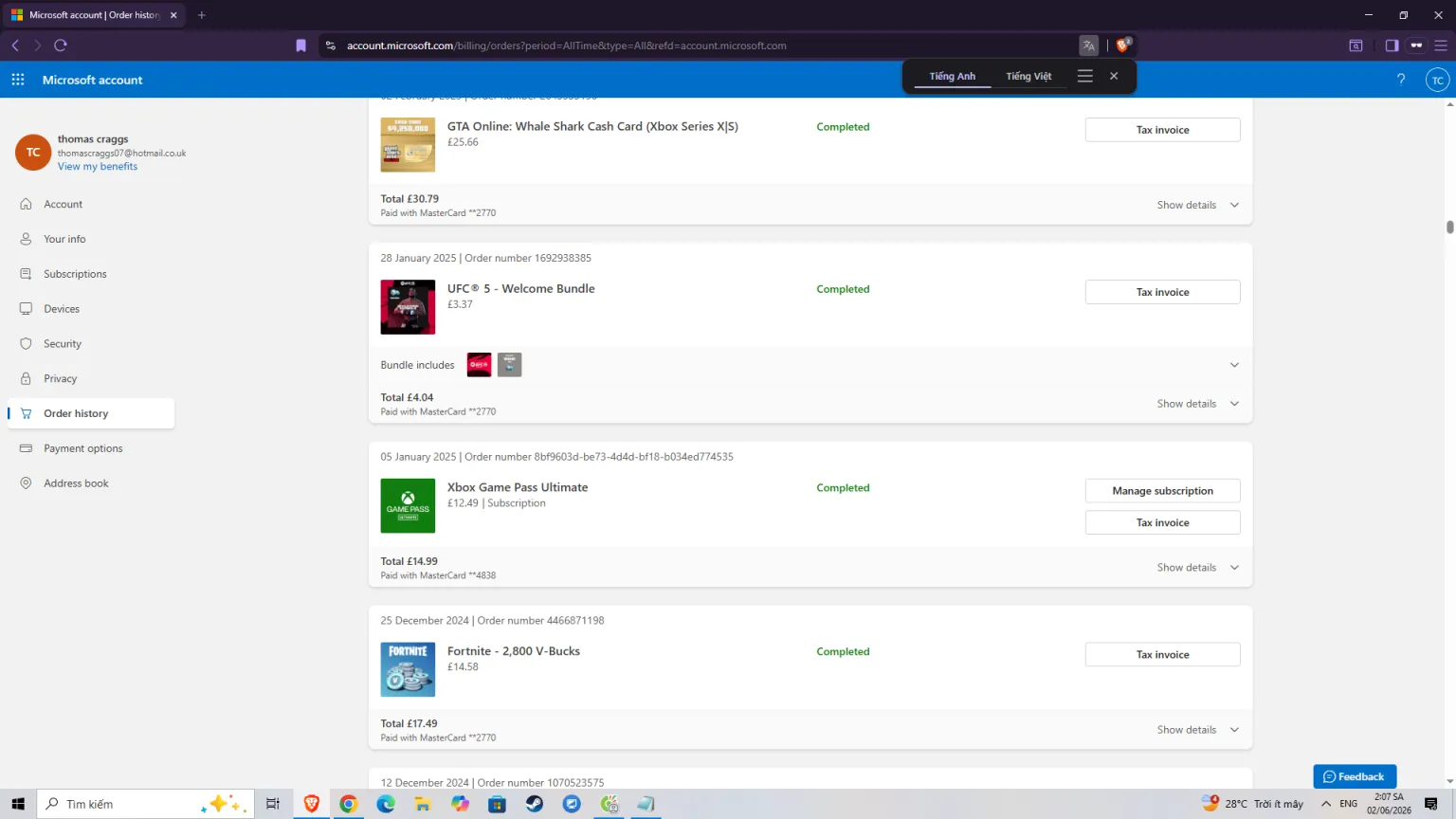Viewport: 1456px width, 819px height.
Task: Click the Tìm kiếm taskbar search box
Action: [x=146, y=804]
